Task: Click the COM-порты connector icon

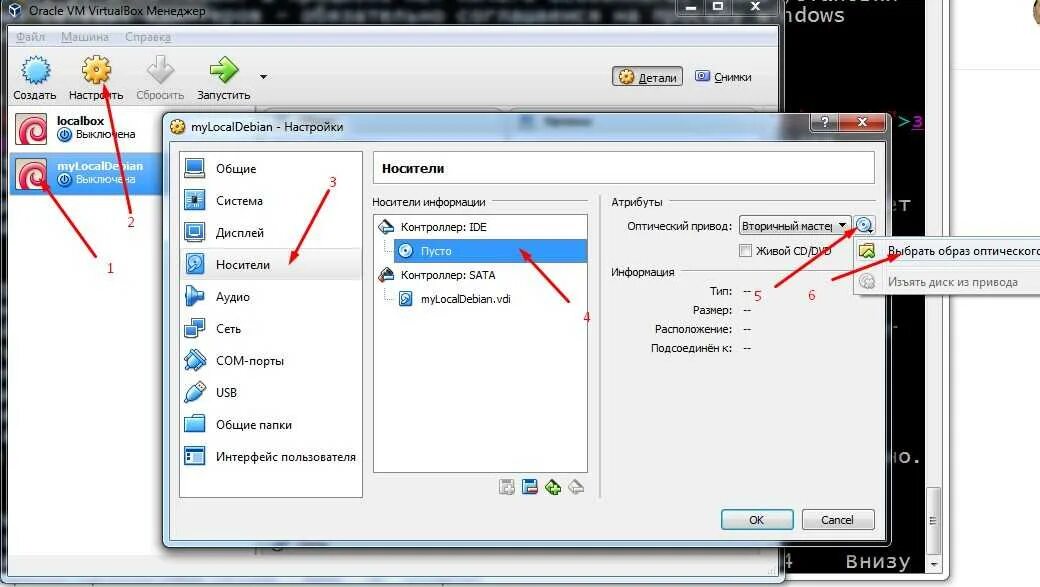Action: [194, 359]
